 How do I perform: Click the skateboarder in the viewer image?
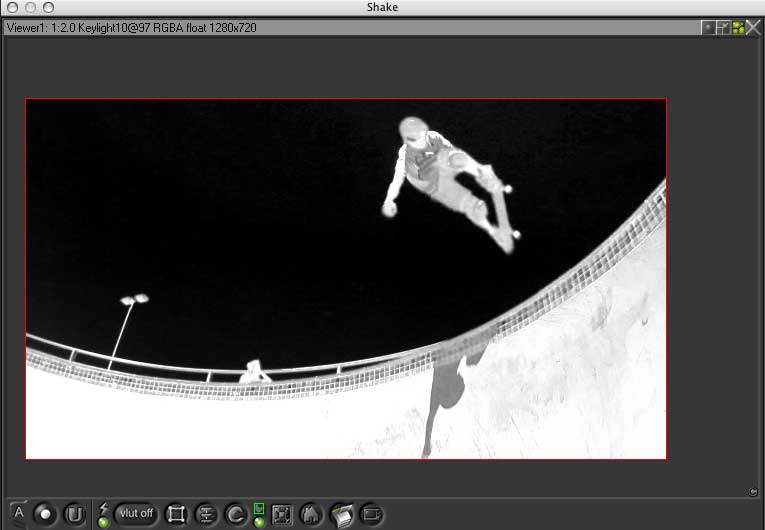click(x=449, y=183)
